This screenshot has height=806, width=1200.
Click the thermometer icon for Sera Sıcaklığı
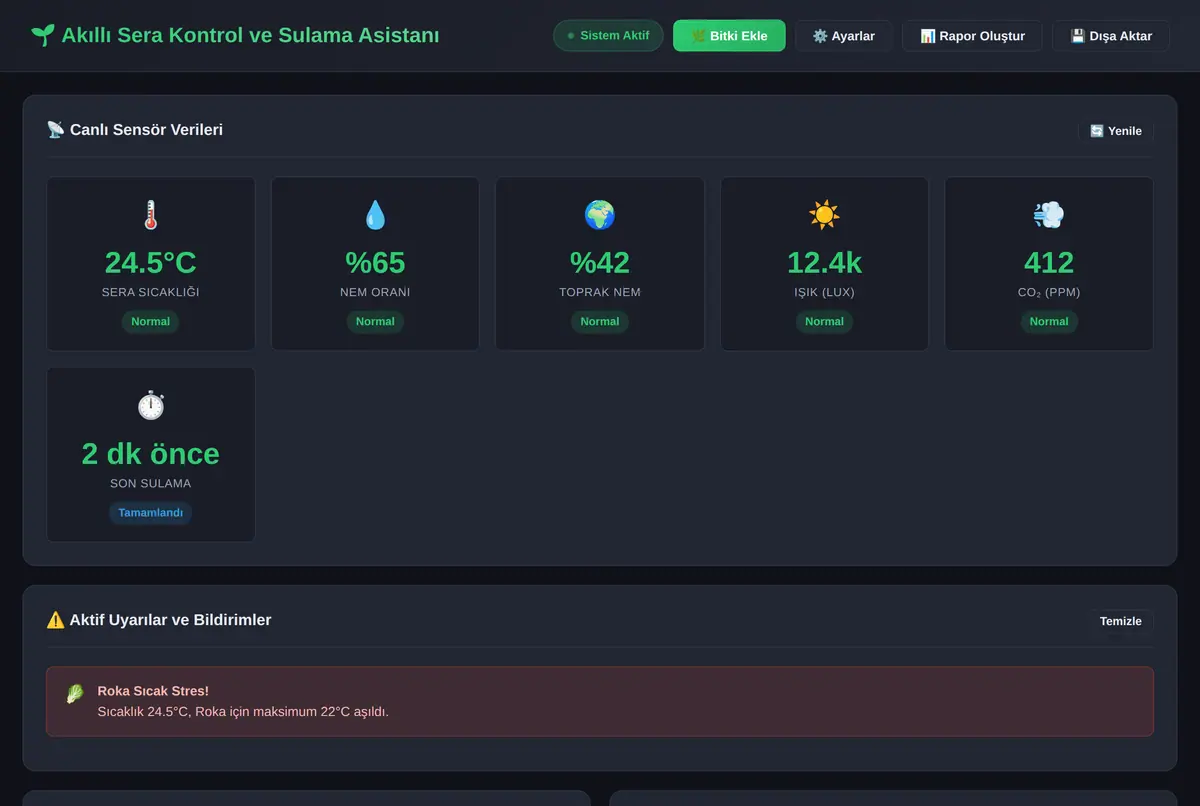tap(151, 215)
